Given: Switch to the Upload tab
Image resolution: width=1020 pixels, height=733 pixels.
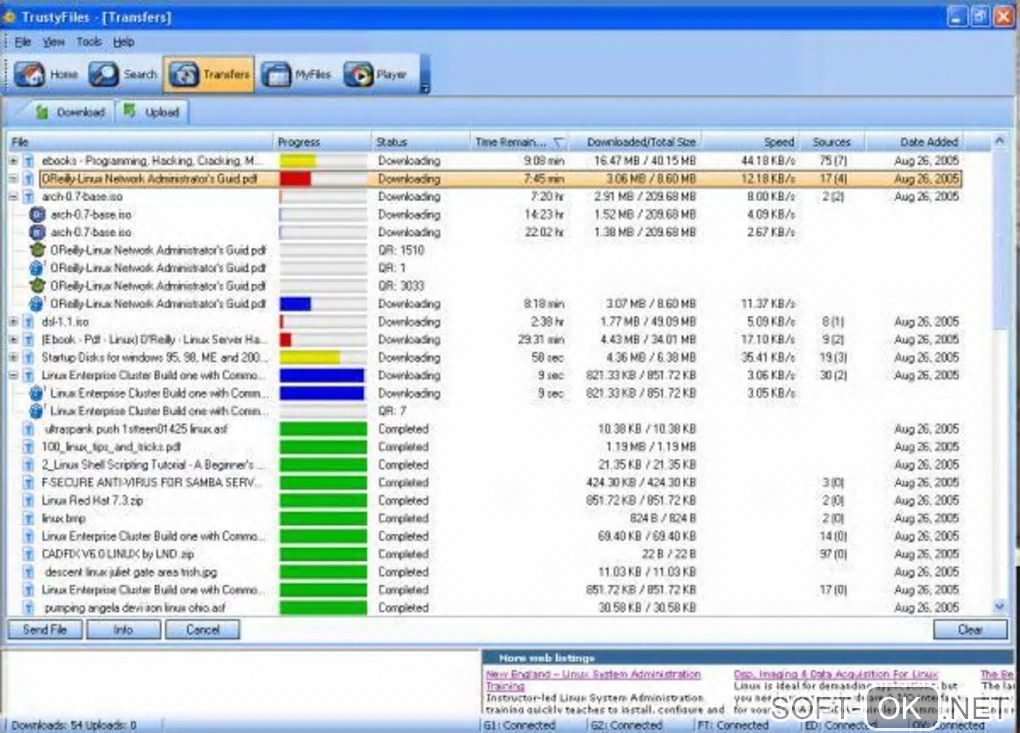Looking at the screenshot, I should pyautogui.click(x=152, y=112).
